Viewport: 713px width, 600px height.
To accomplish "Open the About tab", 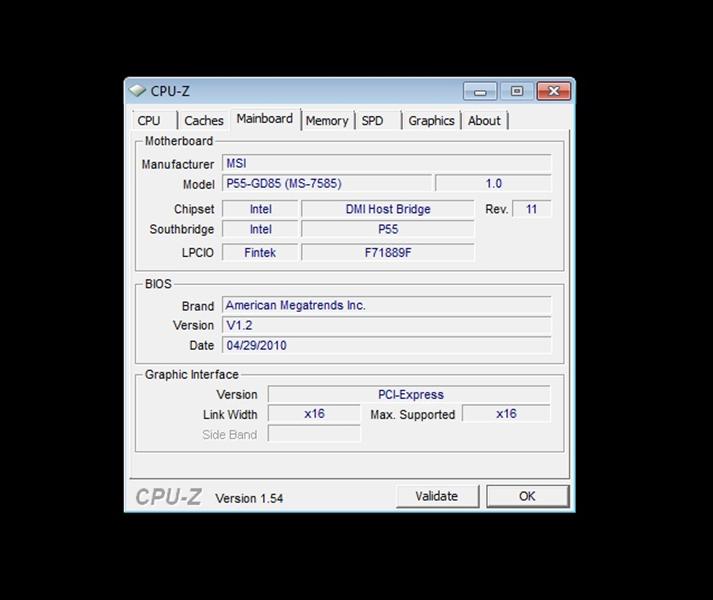I will click(484, 121).
